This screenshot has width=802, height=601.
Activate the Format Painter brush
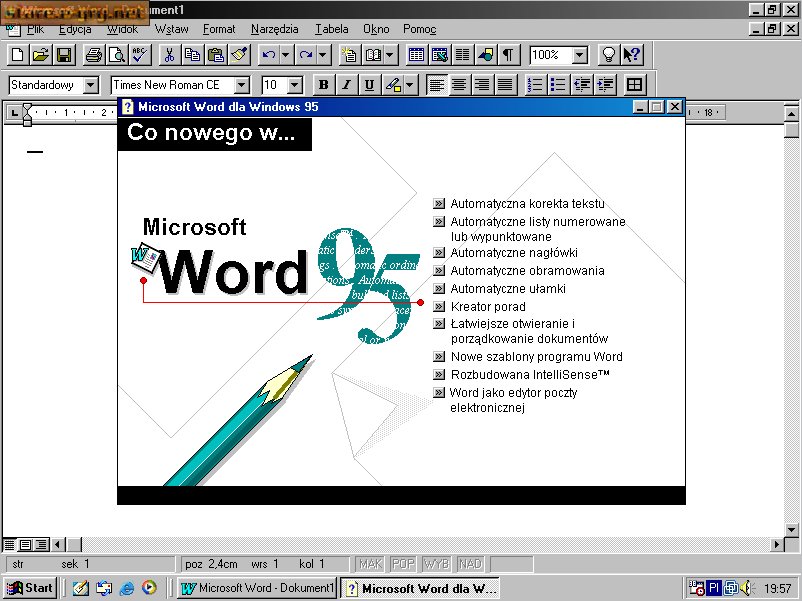click(x=239, y=55)
